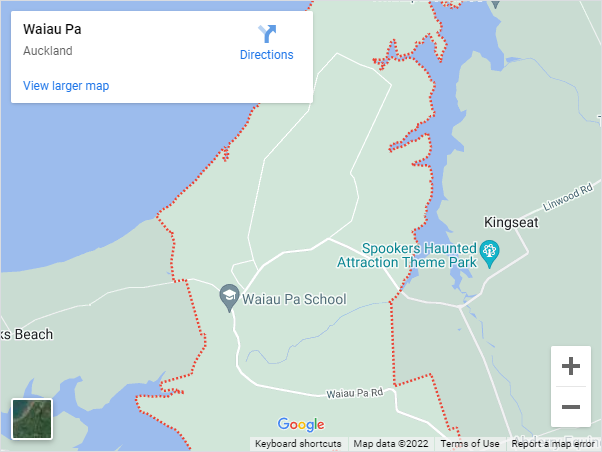This screenshot has height=452, width=602.
Task: Select the Spookers Haunted Attraction Theme Park label
Action: pyautogui.click(x=407, y=255)
